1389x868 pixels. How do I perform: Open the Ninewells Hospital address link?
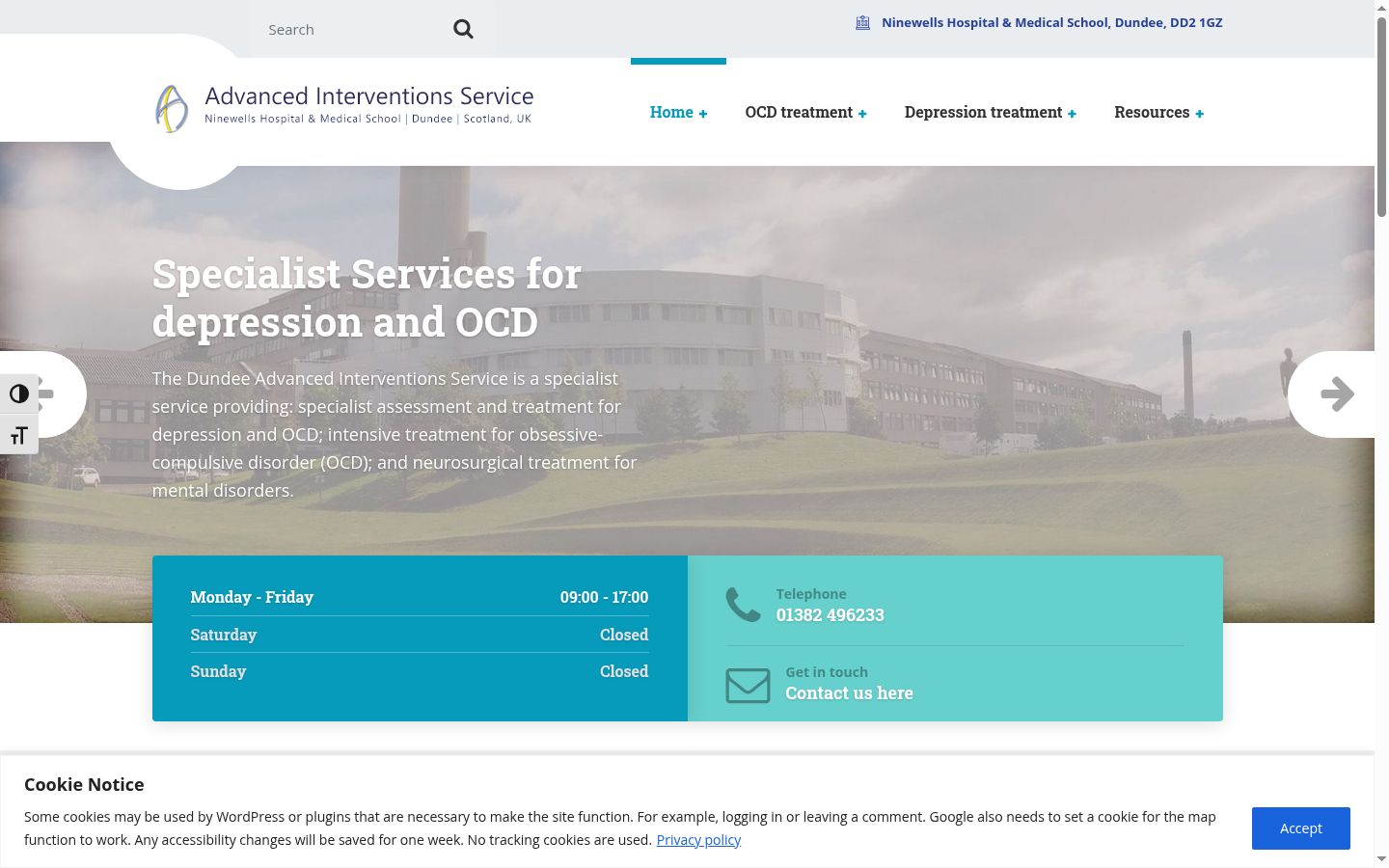[1051, 22]
